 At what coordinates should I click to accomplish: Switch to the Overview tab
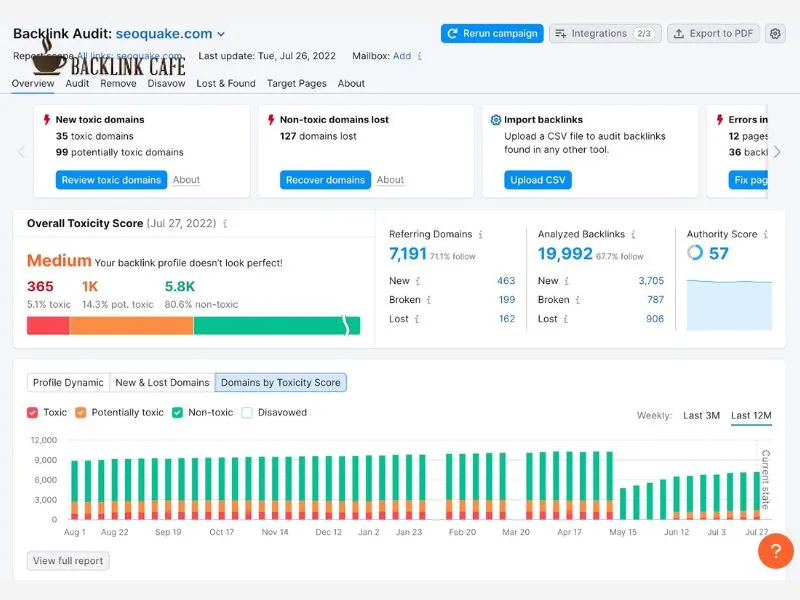33,83
